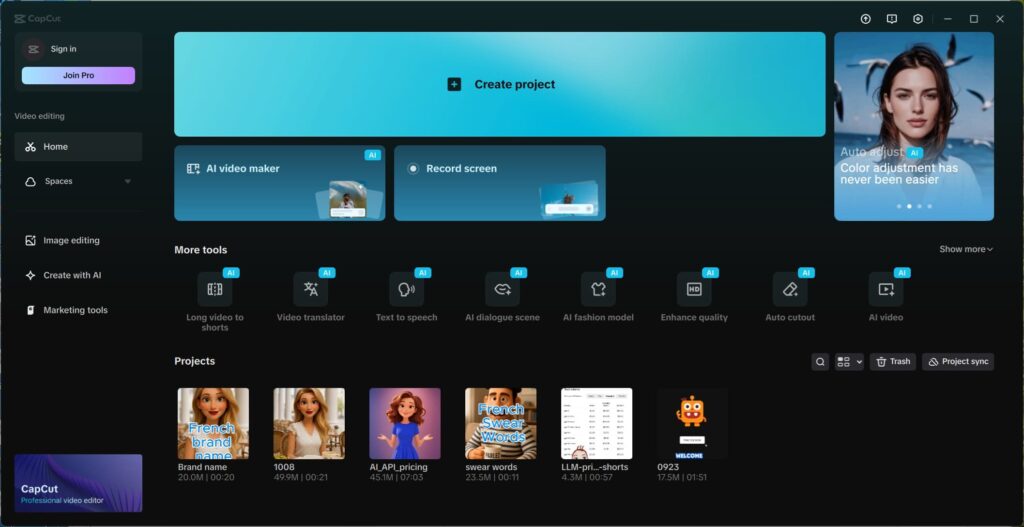Click the Enhance quality HD icon
This screenshot has height=527, width=1024.
(694, 290)
